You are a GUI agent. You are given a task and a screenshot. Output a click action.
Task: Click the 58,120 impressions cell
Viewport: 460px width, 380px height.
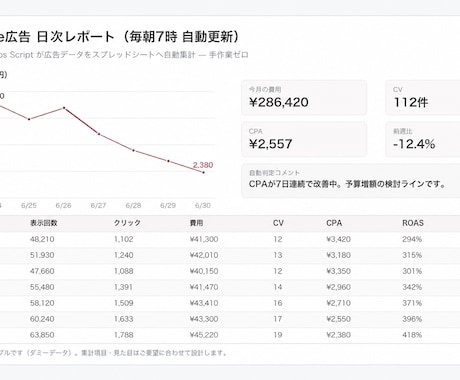click(x=42, y=303)
